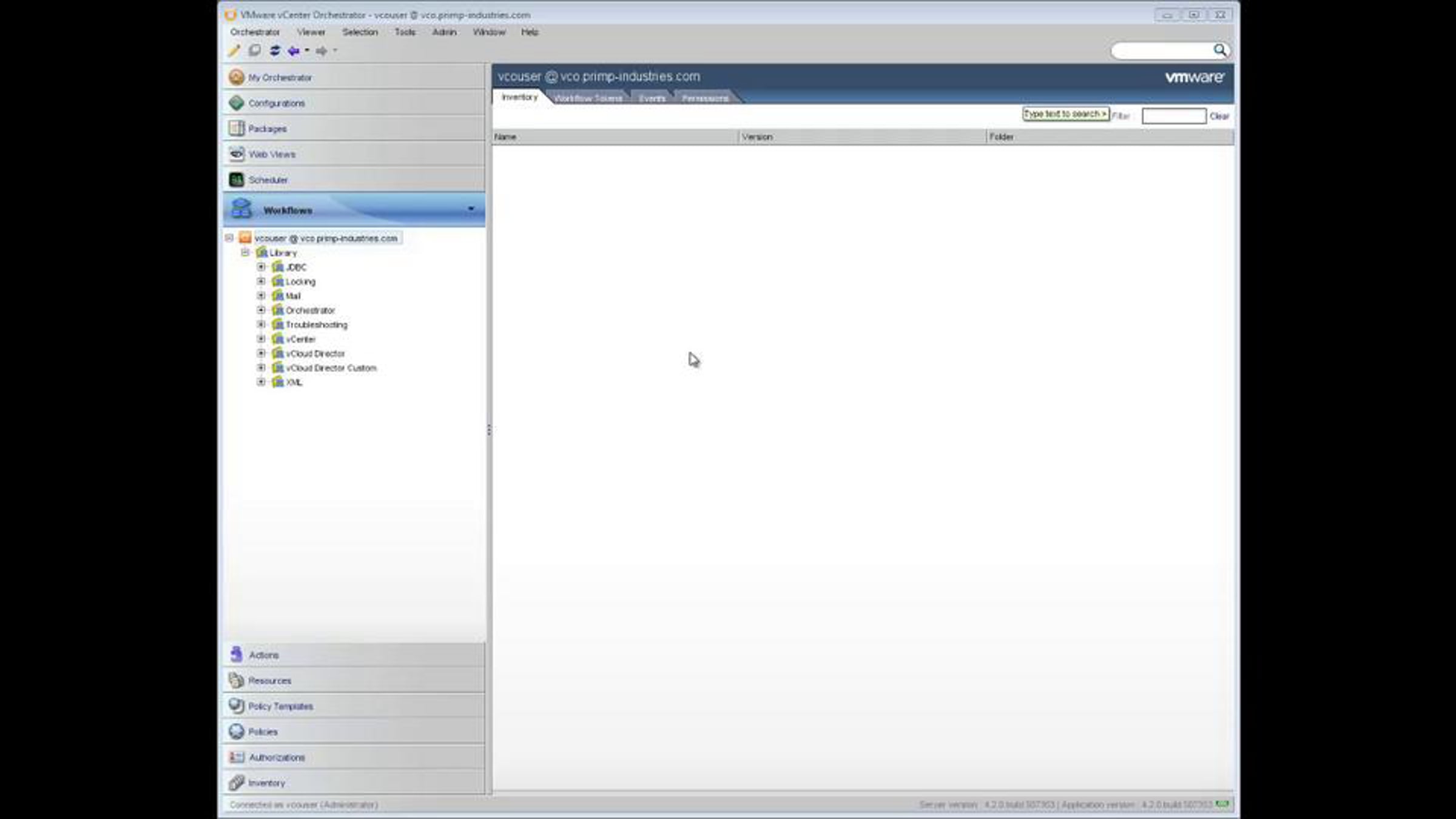1456x819 pixels.
Task: Select the XML workflow folder
Action: pyautogui.click(x=294, y=383)
